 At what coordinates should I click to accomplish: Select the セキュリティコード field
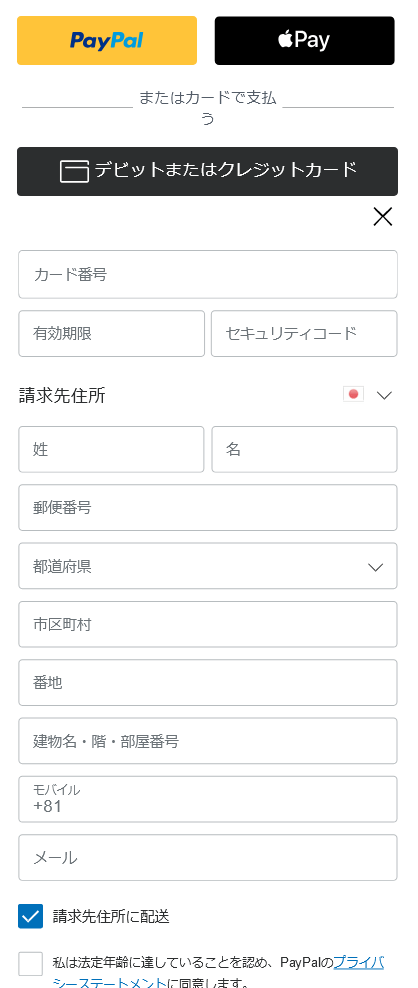(305, 333)
